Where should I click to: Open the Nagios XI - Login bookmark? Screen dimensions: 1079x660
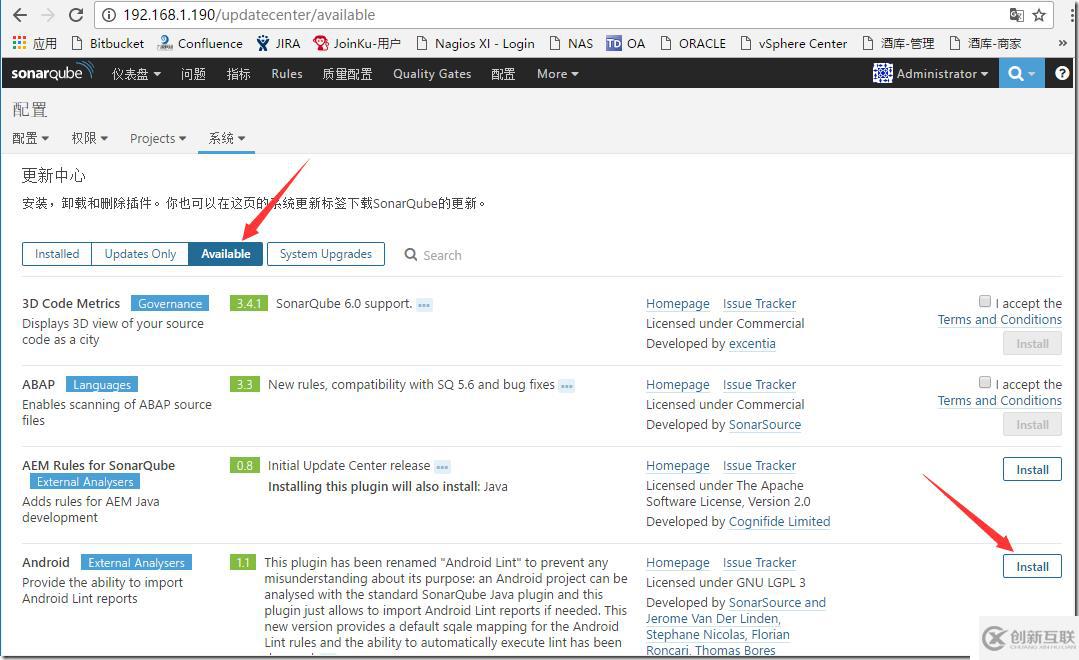coord(476,43)
